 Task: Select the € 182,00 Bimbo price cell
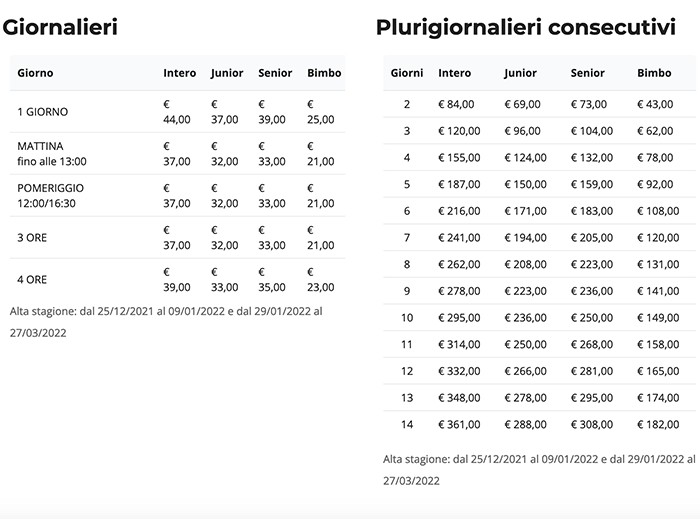click(x=656, y=424)
